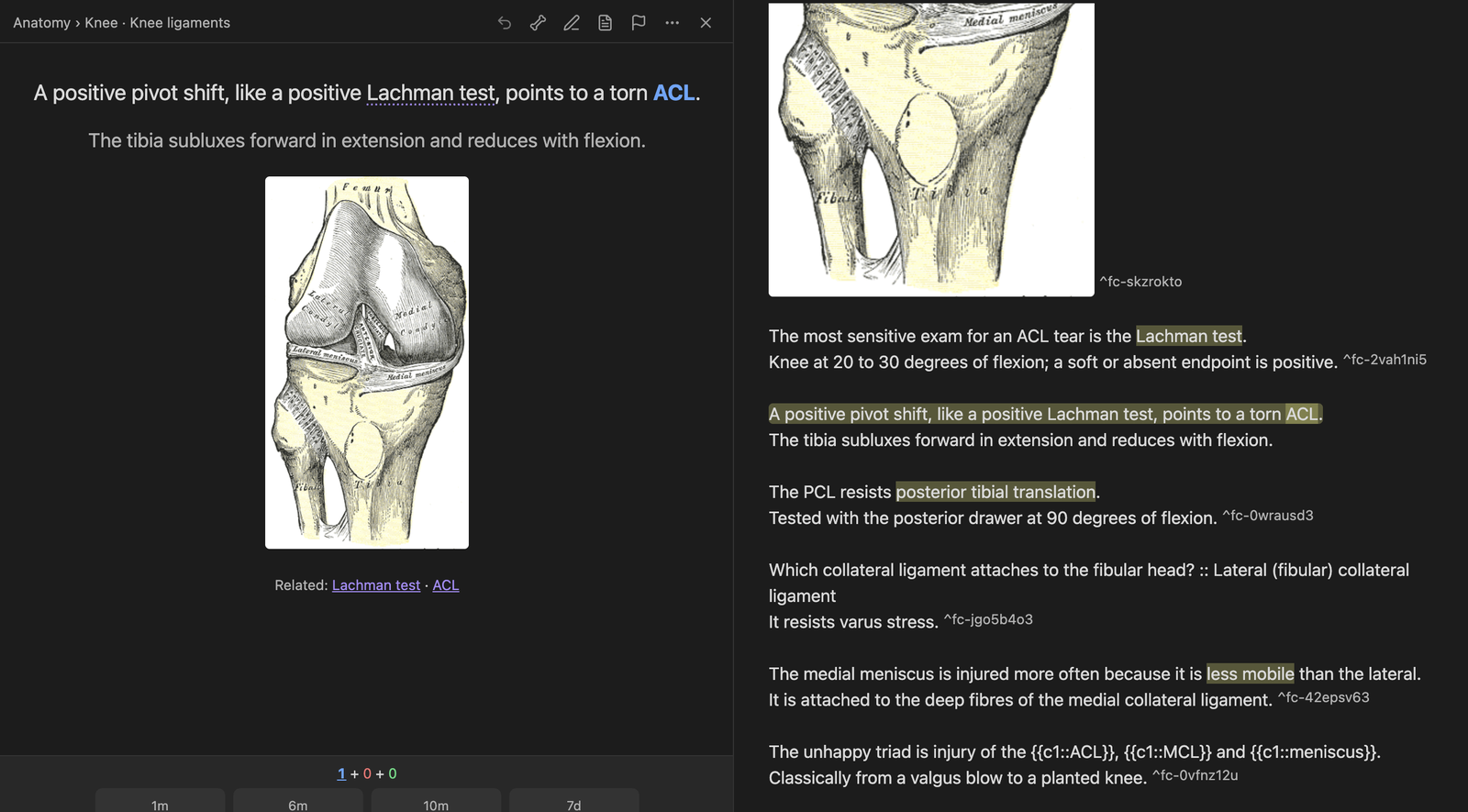Click highlighted 'Lachman test' in the note
The width and height of the screenshot is (1468, 812).
[x=1189, y=336]
